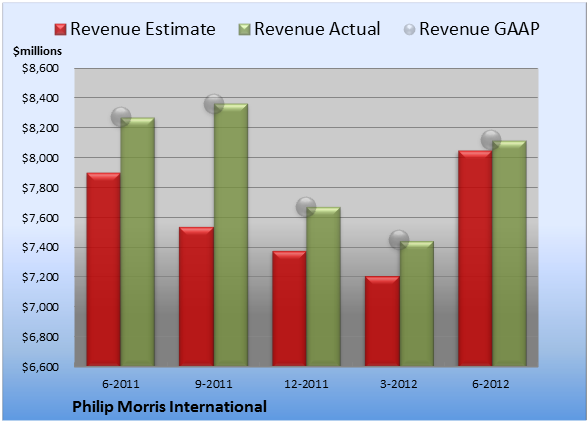Viewport: 588px width, 422px height.
Task: Select the red estimate bar for 6-2011
Action: (104, 269)
